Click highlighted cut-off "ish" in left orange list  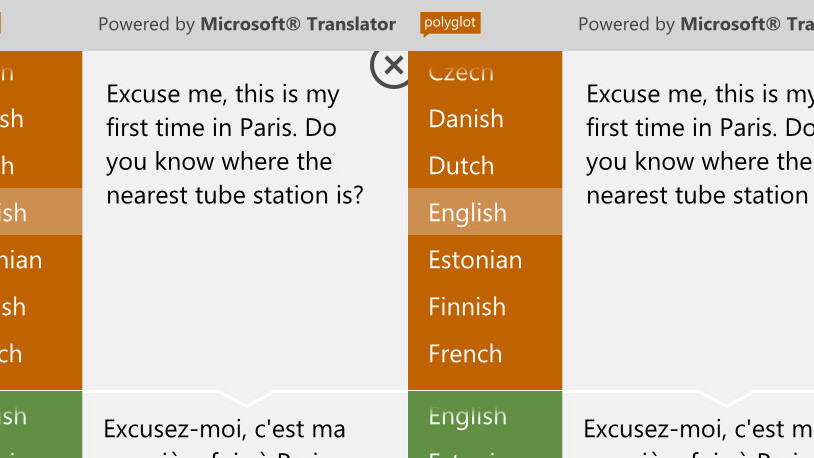pos(14,213)
